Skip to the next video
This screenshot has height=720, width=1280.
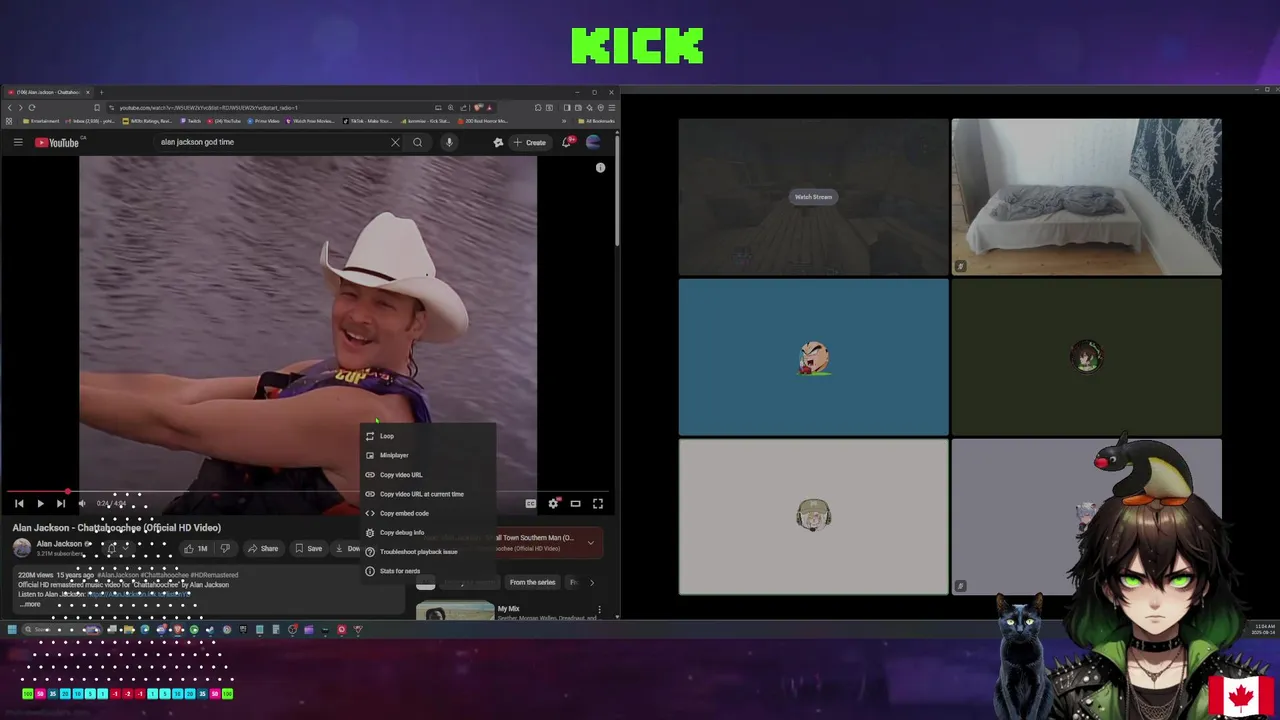coord(61,504)
